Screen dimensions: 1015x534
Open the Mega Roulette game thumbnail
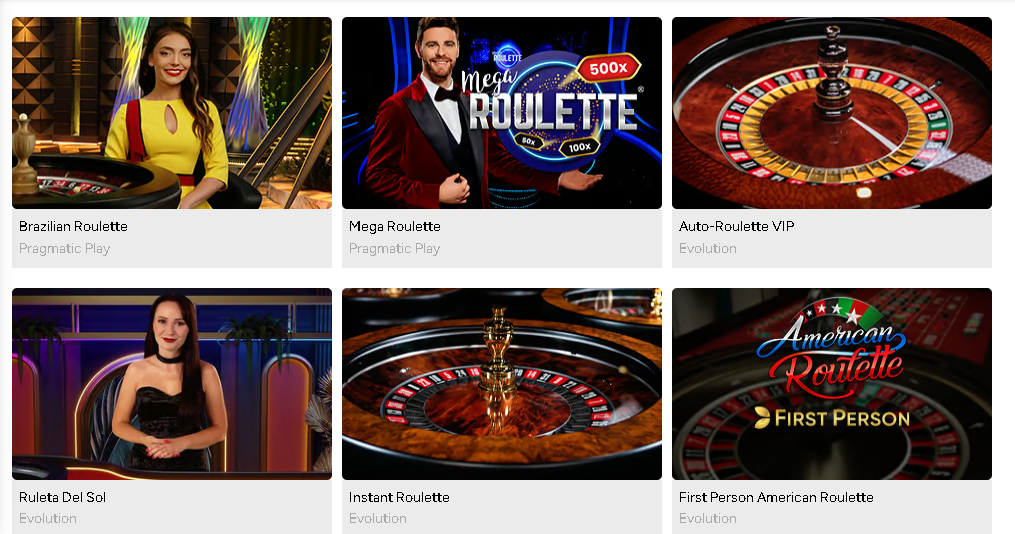tap(502, 113)
